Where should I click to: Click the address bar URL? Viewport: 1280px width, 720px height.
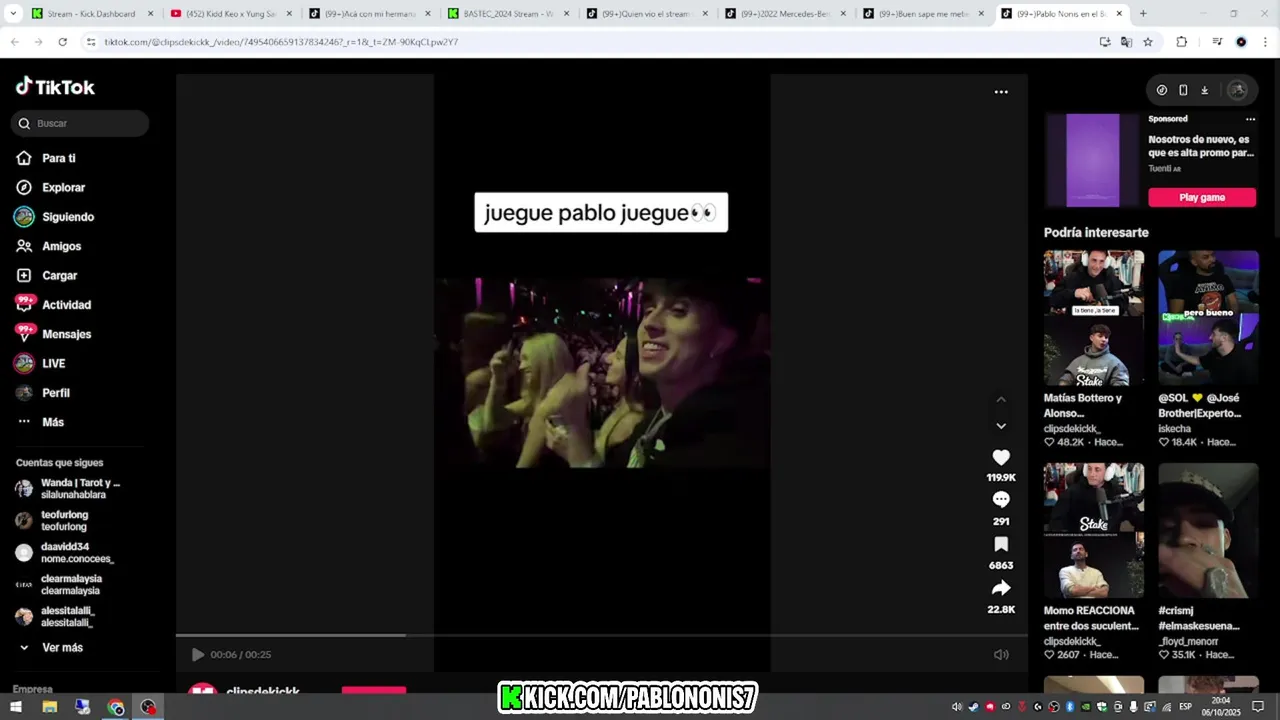click(x=281, y=42)
